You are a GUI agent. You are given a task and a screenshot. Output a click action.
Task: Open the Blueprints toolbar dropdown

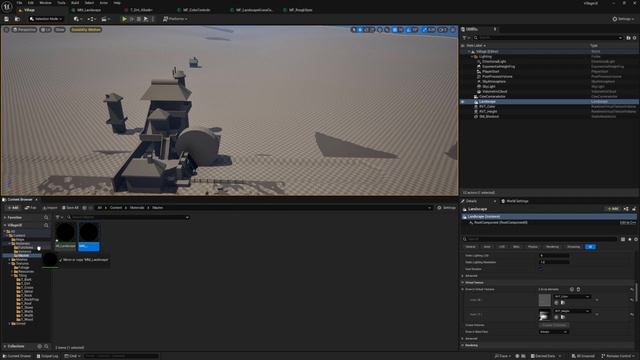pos(91,19)
